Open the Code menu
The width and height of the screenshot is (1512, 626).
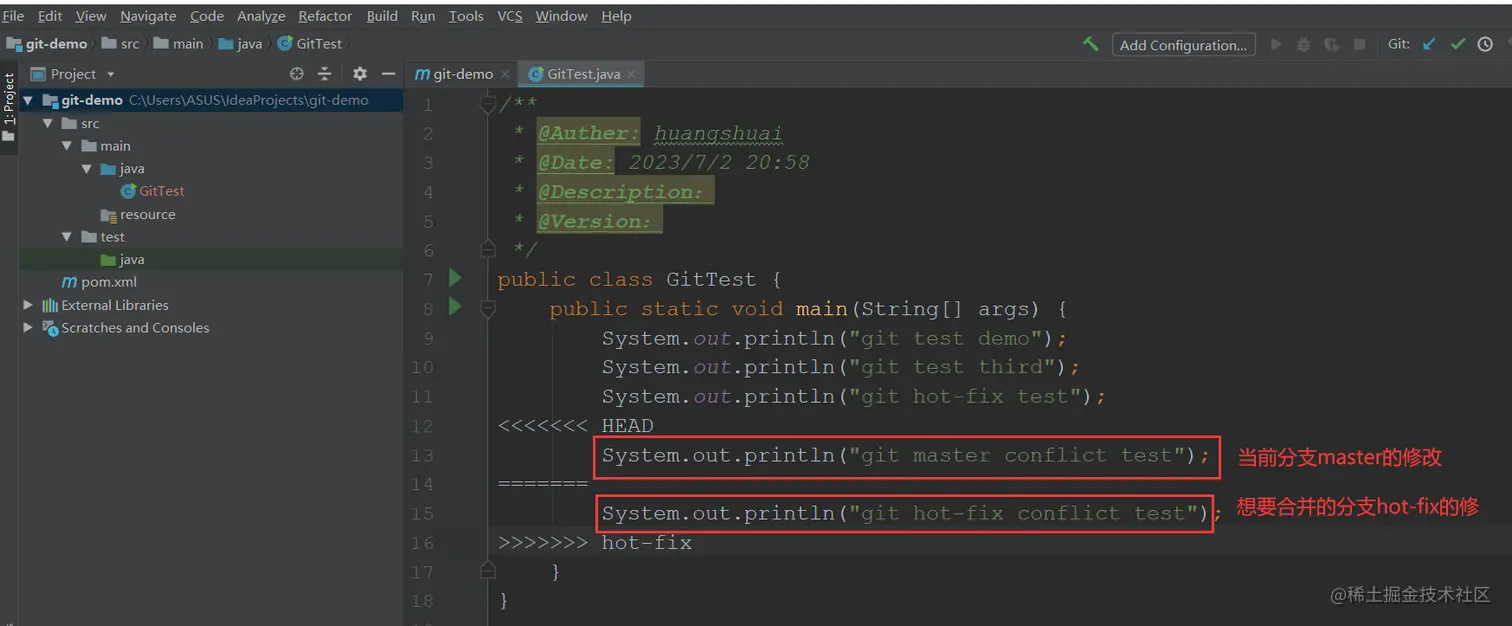click(207, 16)
